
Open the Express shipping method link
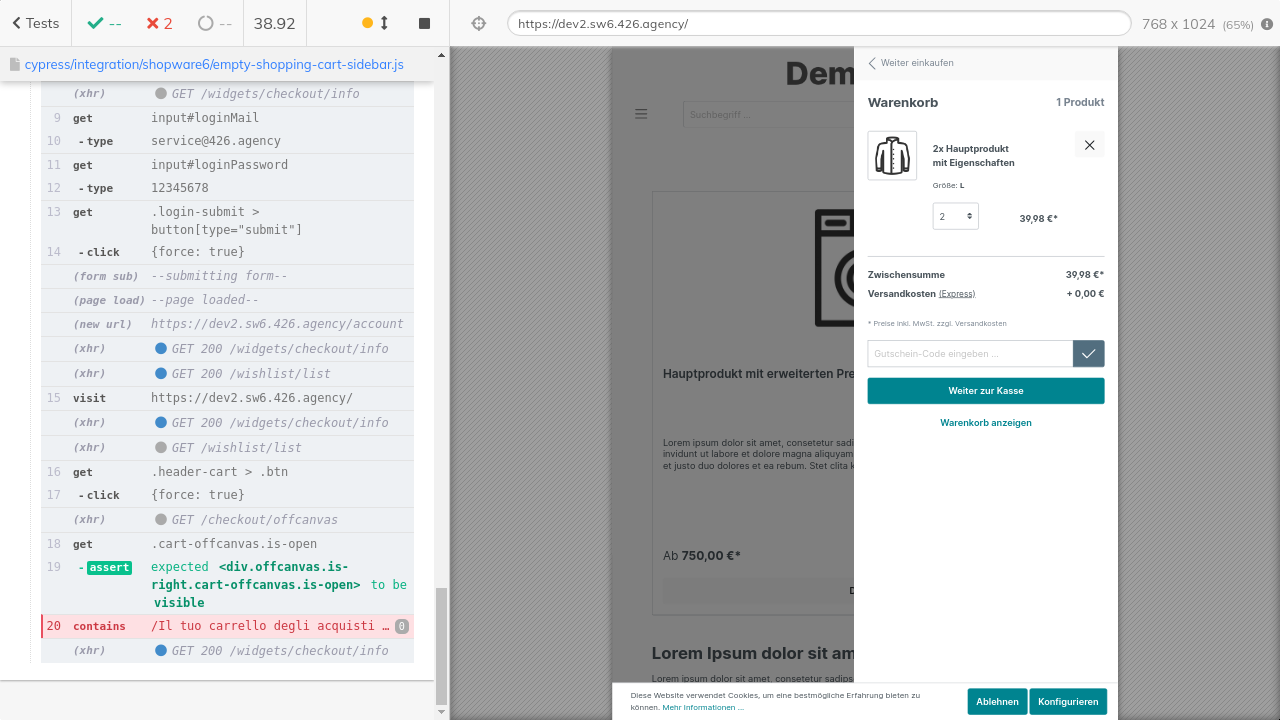click(956, 294)
